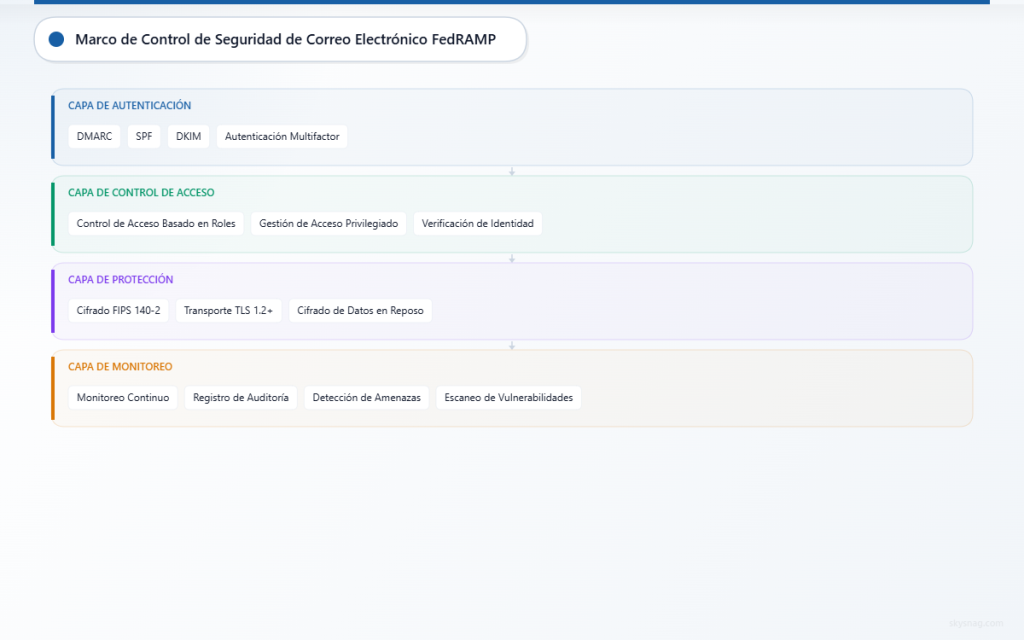Collapse the arrow above Capa de Monitoreo
This screenshot has width=1024, height=640.
pyautogui.click(x=512, y=344)
